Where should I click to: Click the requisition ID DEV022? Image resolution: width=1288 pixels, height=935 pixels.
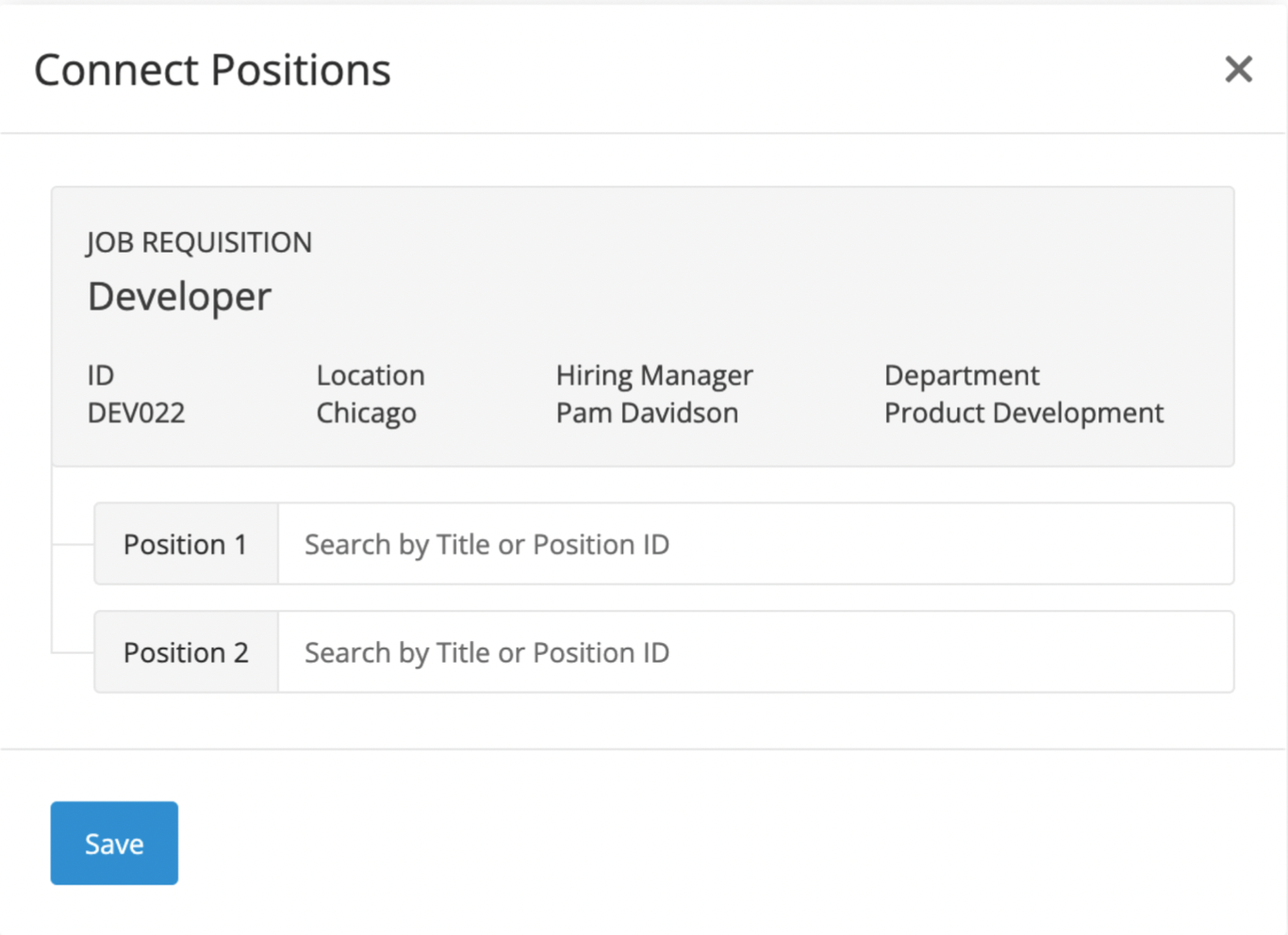point(136,413)
